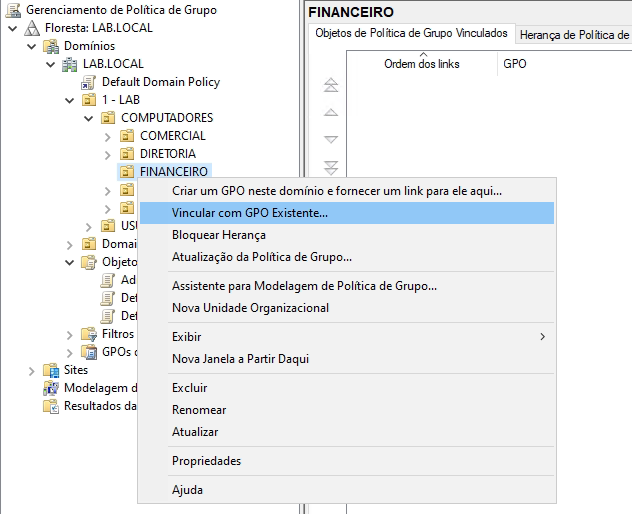Collapse the 1 - LAB node
Screen dimensions: 632x514
click(70, 100)
